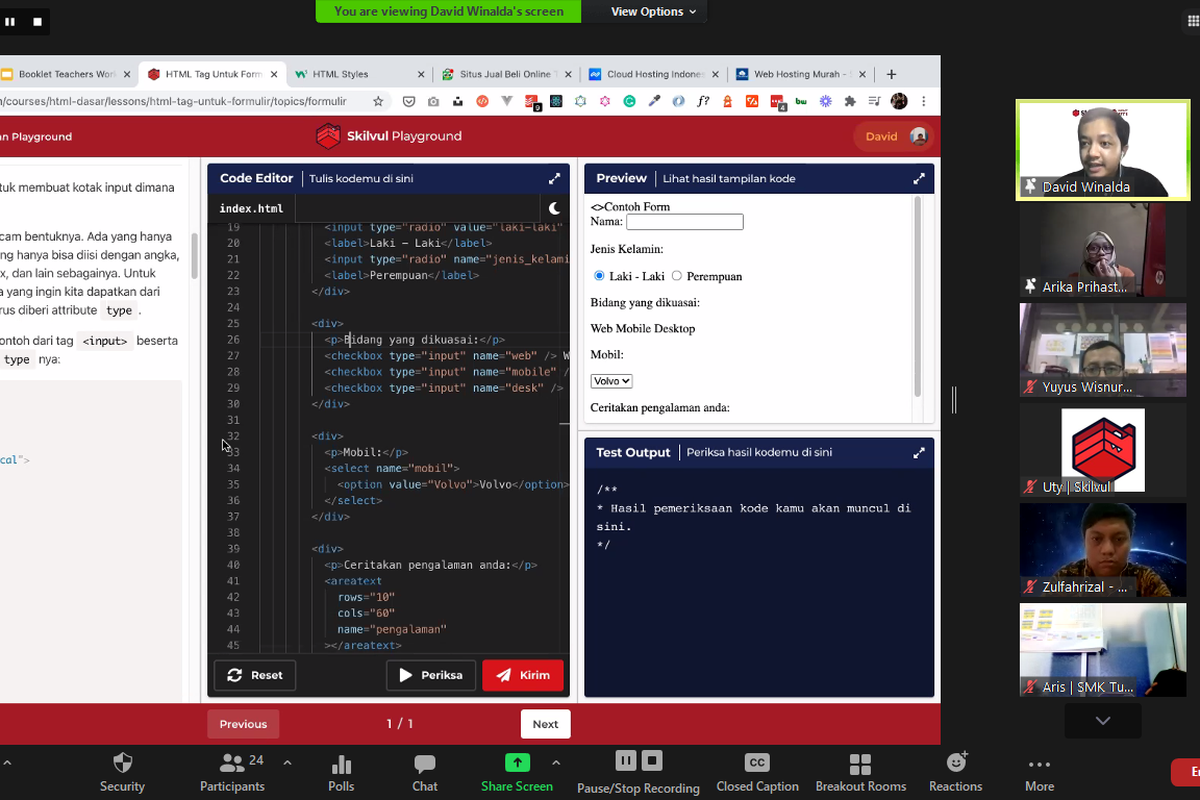Open the Volvo select dropdown
Image resolution: width=1200 pixels, height=800 pixels.
point(611,381)
